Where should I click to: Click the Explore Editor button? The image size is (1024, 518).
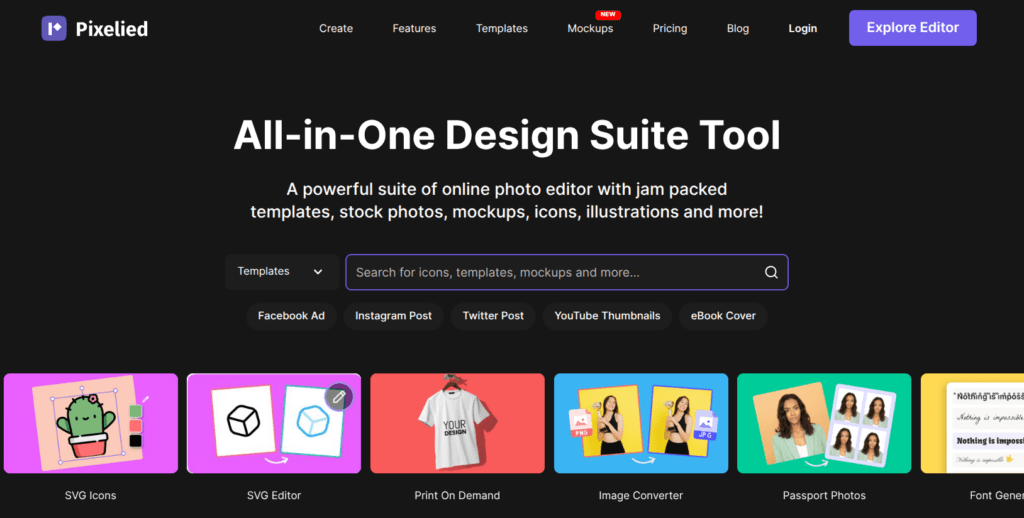912,28
